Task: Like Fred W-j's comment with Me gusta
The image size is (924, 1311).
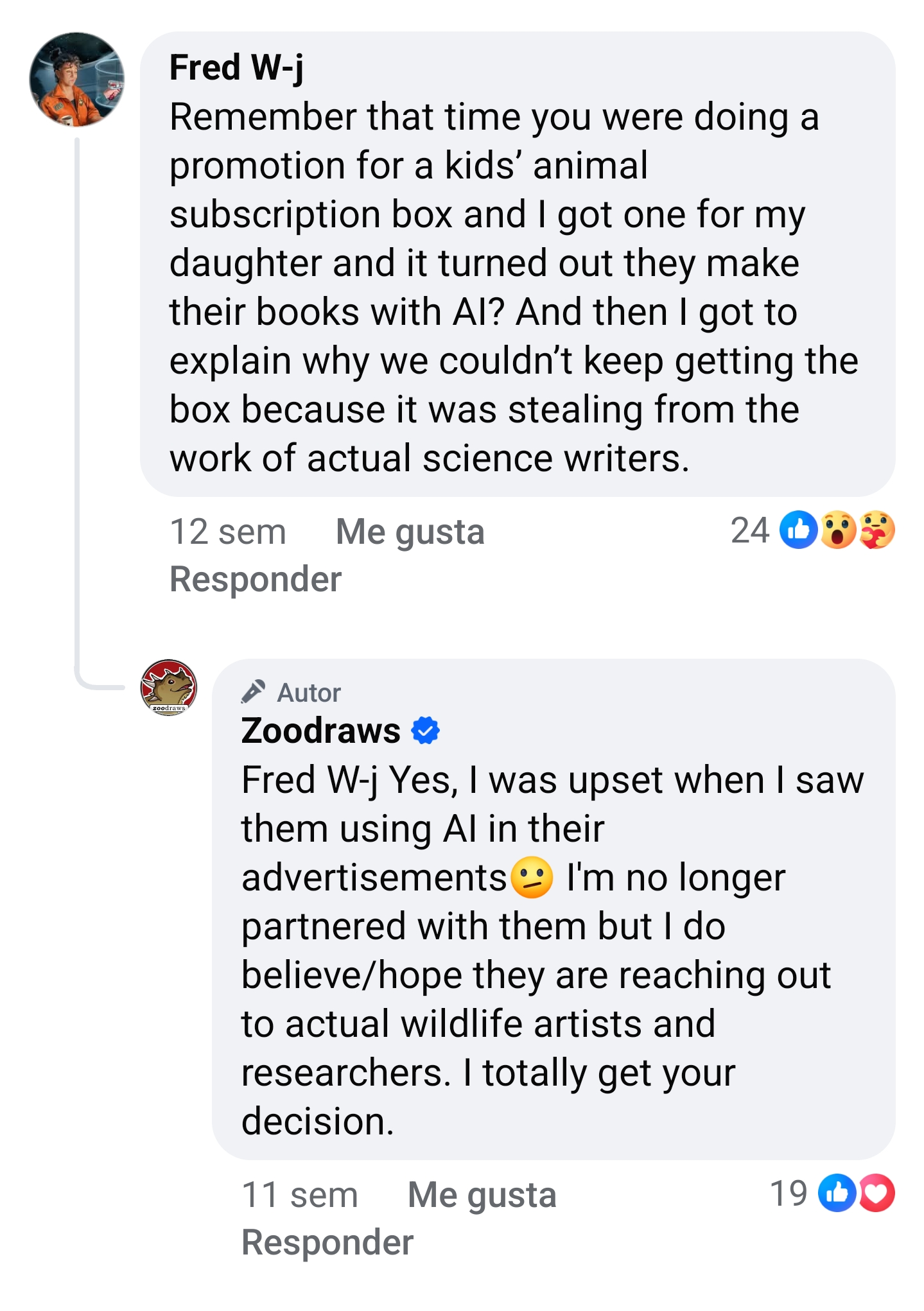Action: point(410,532)
